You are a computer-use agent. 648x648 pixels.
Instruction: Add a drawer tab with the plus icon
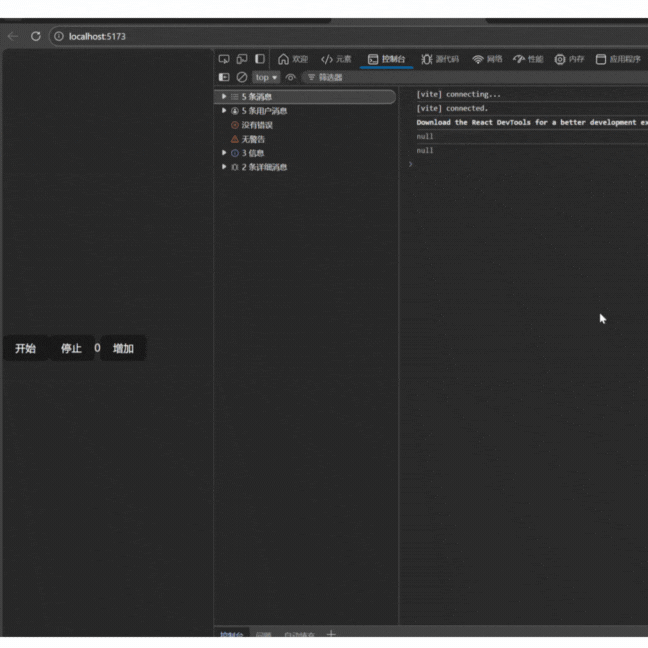pos(331,634)
